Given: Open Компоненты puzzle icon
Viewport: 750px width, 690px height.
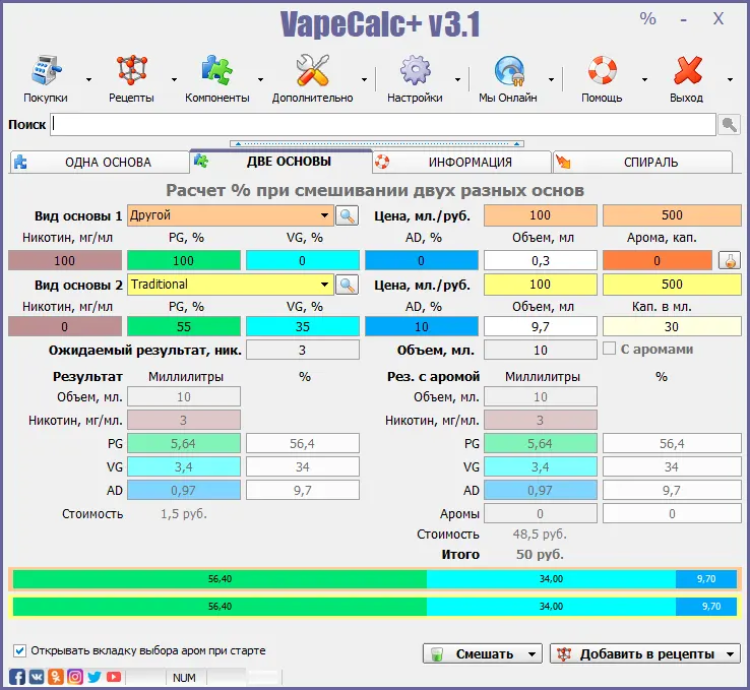Looking at the screenshot, I should [217, 72].
